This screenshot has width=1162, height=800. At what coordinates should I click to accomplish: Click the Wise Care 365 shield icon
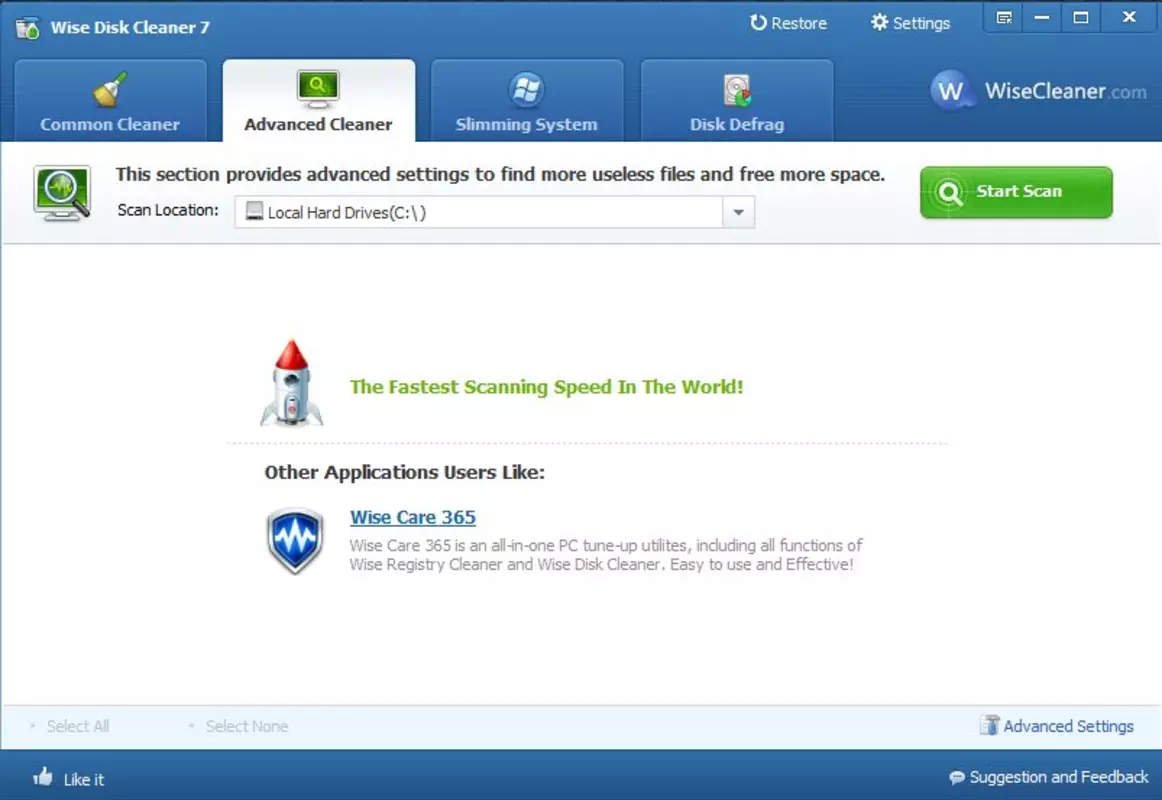[295, 541]
